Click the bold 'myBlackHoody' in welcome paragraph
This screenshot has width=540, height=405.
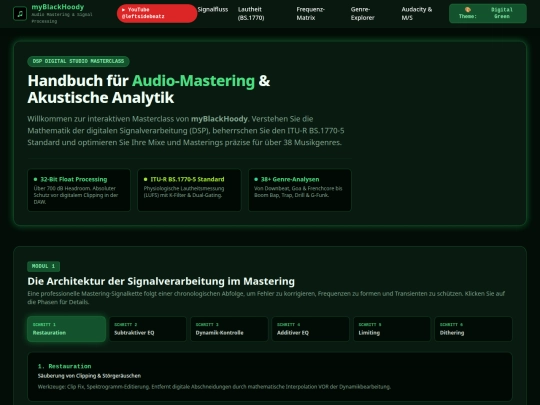tap(219, 119)
